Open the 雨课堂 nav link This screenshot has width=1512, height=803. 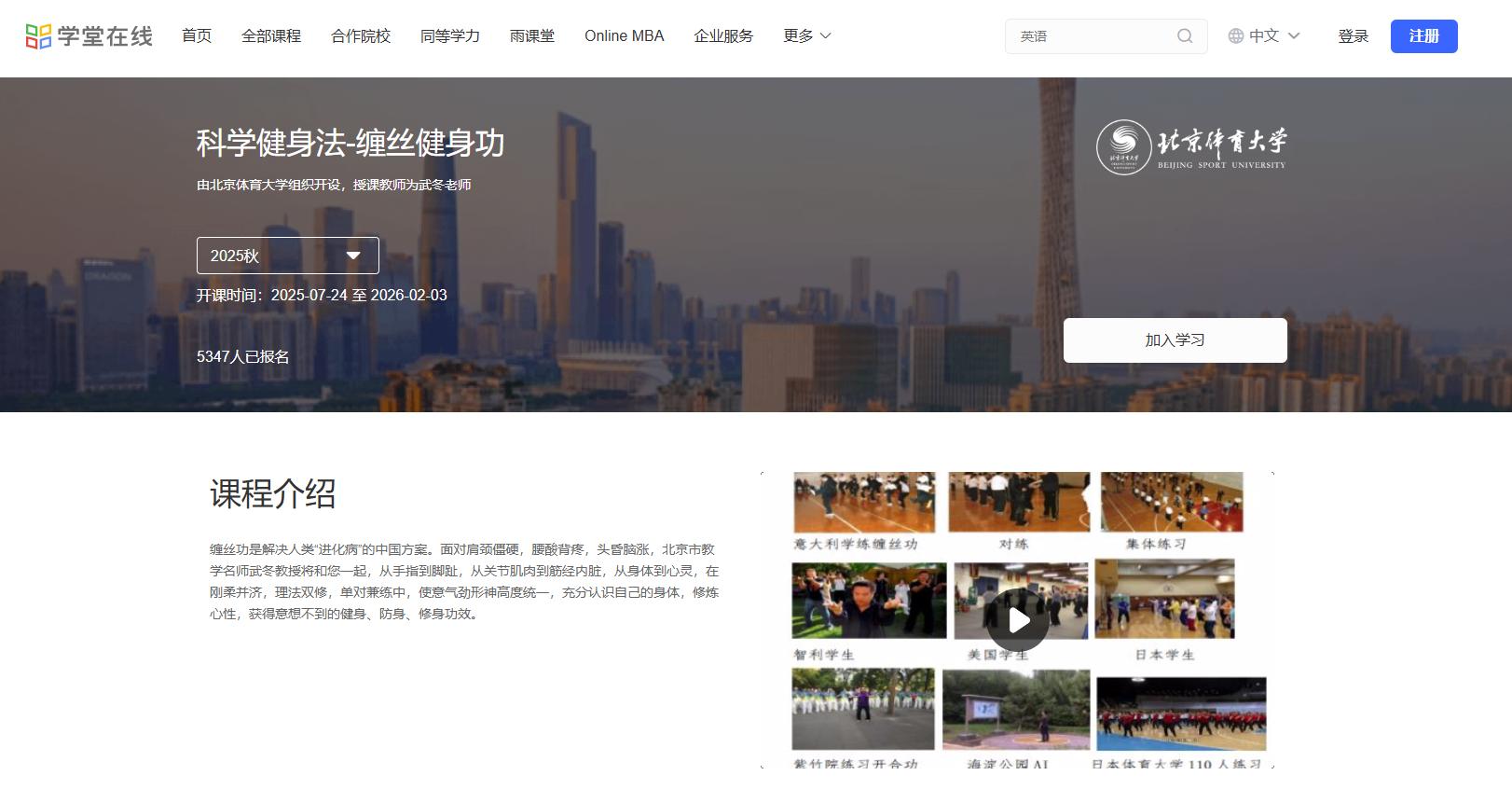point(532,36)
